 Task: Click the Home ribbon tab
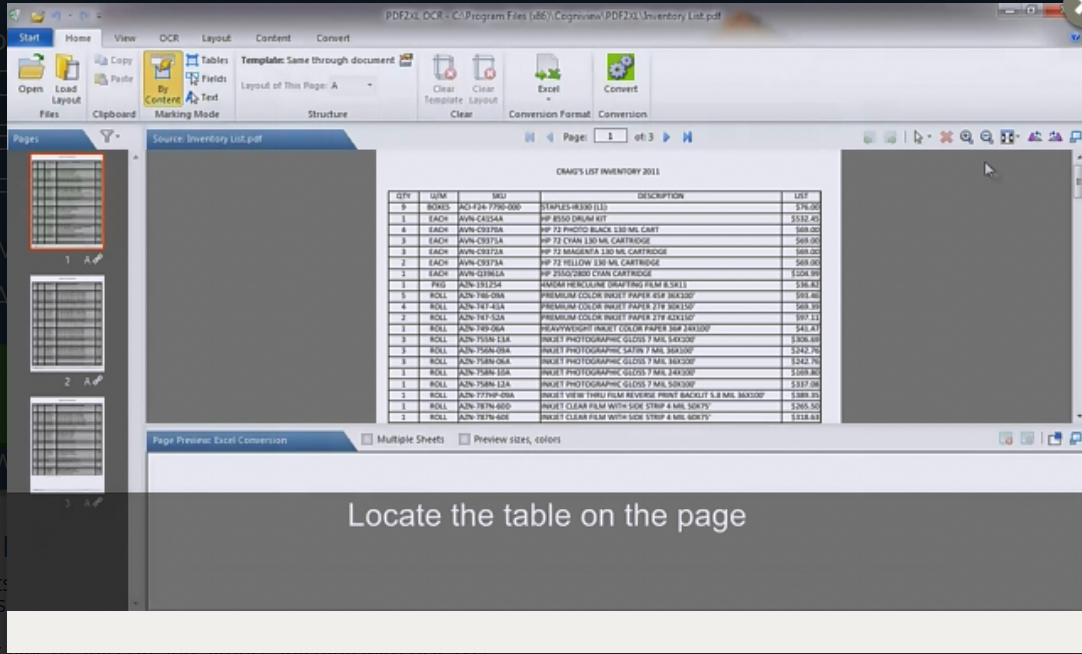coord(78,38)
